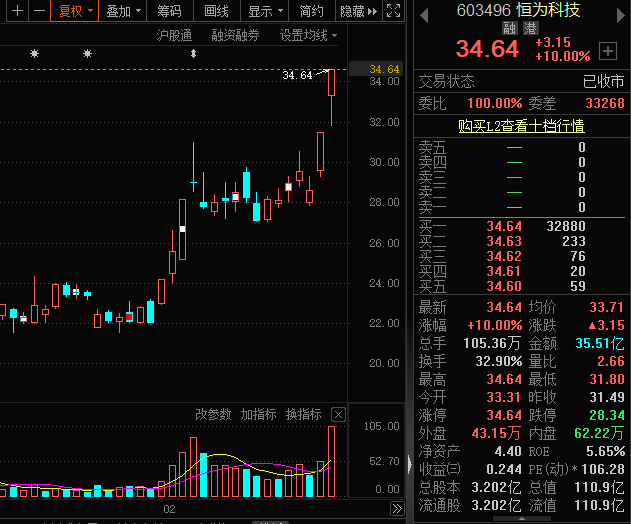Collapse the right panel via splitter arrow

click(408, 462)
